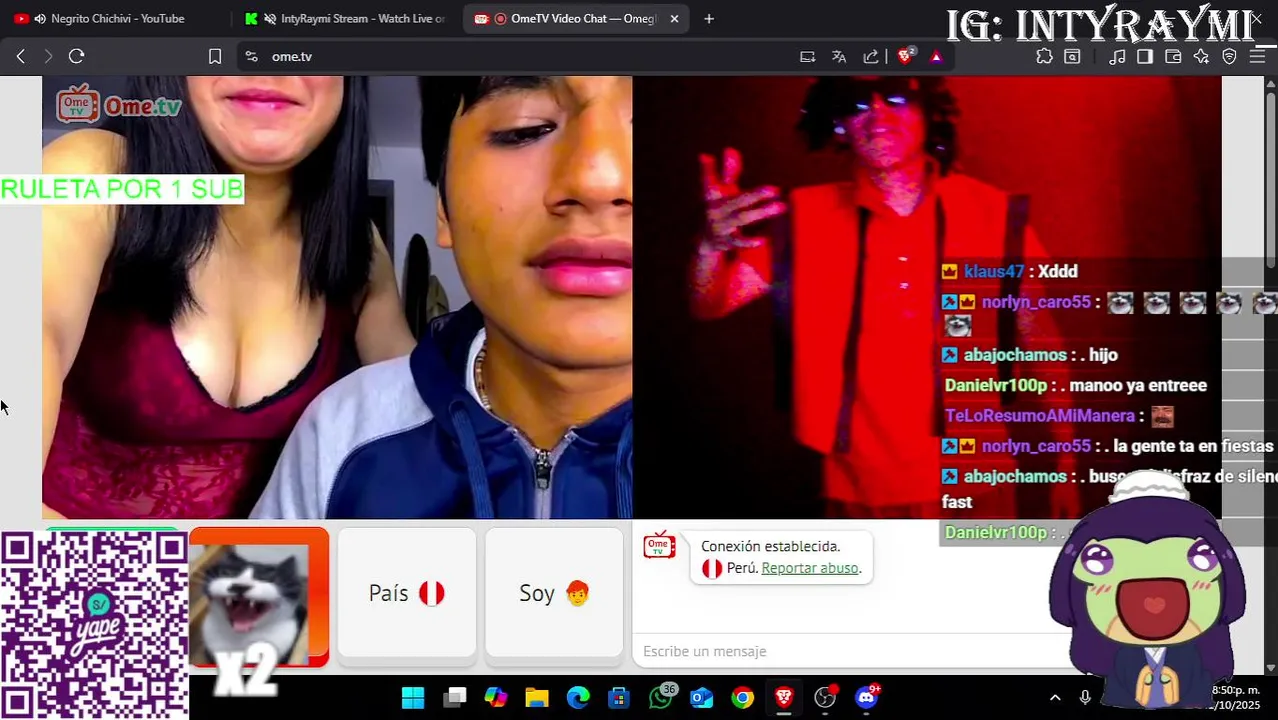Open File Explorer from the taskbar
This screenshot has height=720, width=1278.
click(537, 697)
